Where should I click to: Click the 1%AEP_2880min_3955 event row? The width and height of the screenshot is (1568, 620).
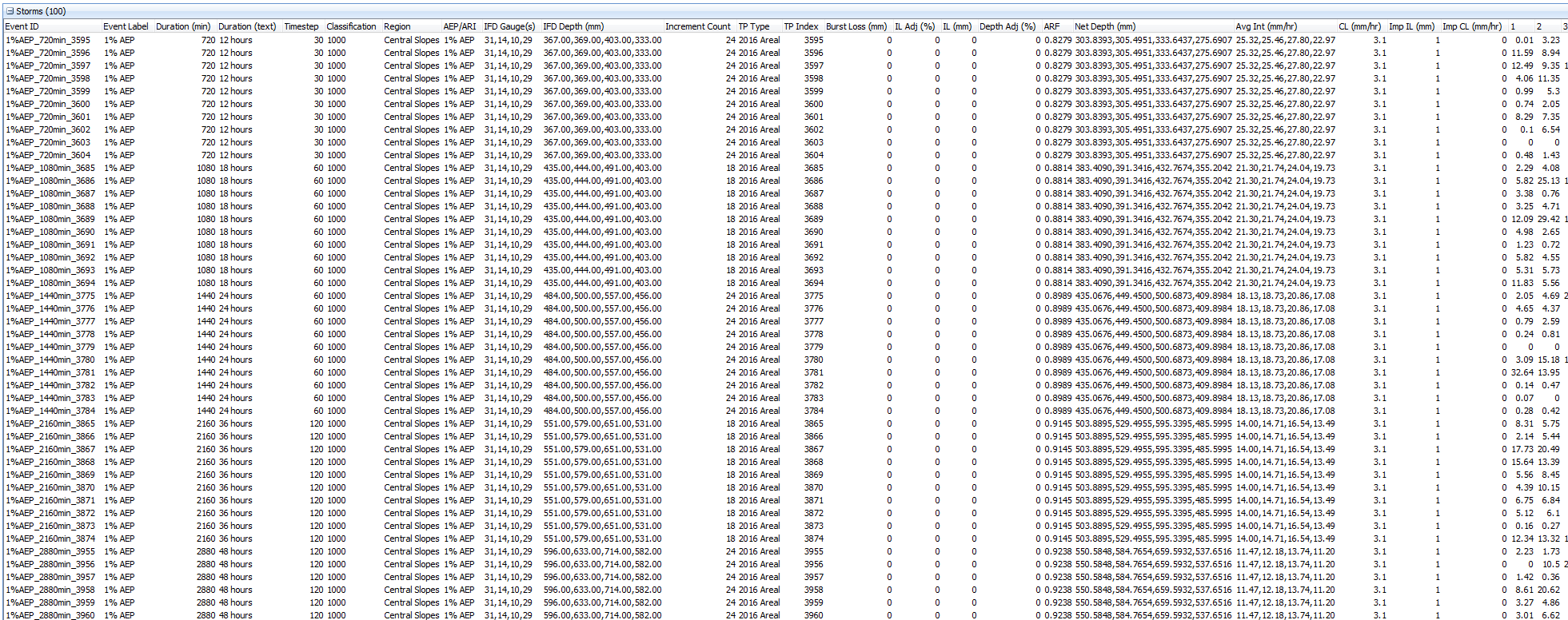point(50,551)
